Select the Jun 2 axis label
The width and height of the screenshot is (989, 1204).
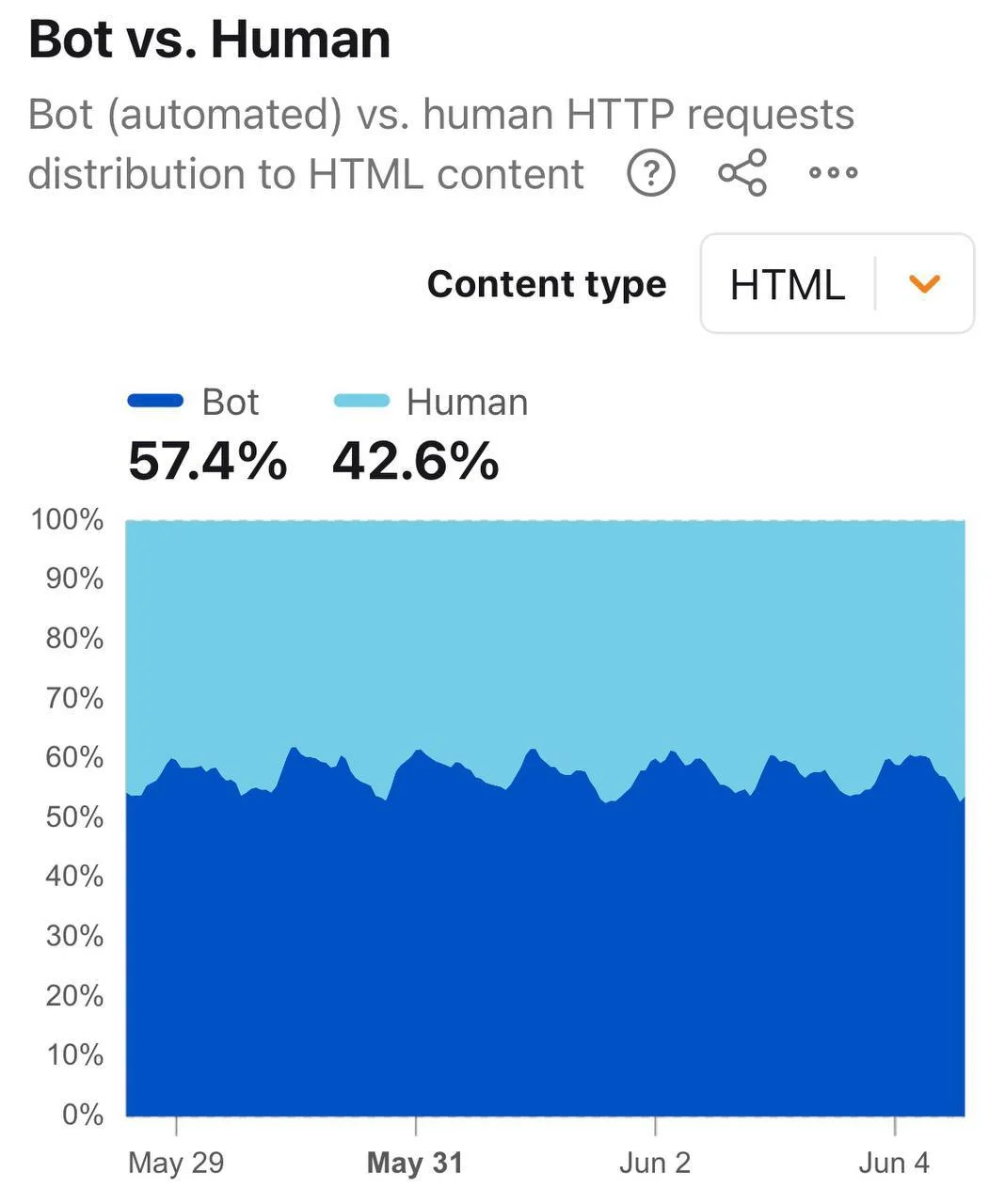point(655,1163)
